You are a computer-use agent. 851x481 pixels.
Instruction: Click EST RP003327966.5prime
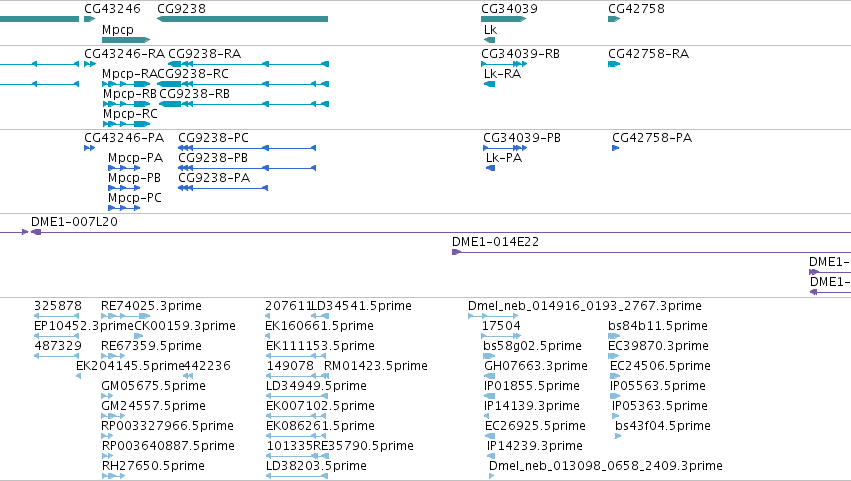click(168, 427)
